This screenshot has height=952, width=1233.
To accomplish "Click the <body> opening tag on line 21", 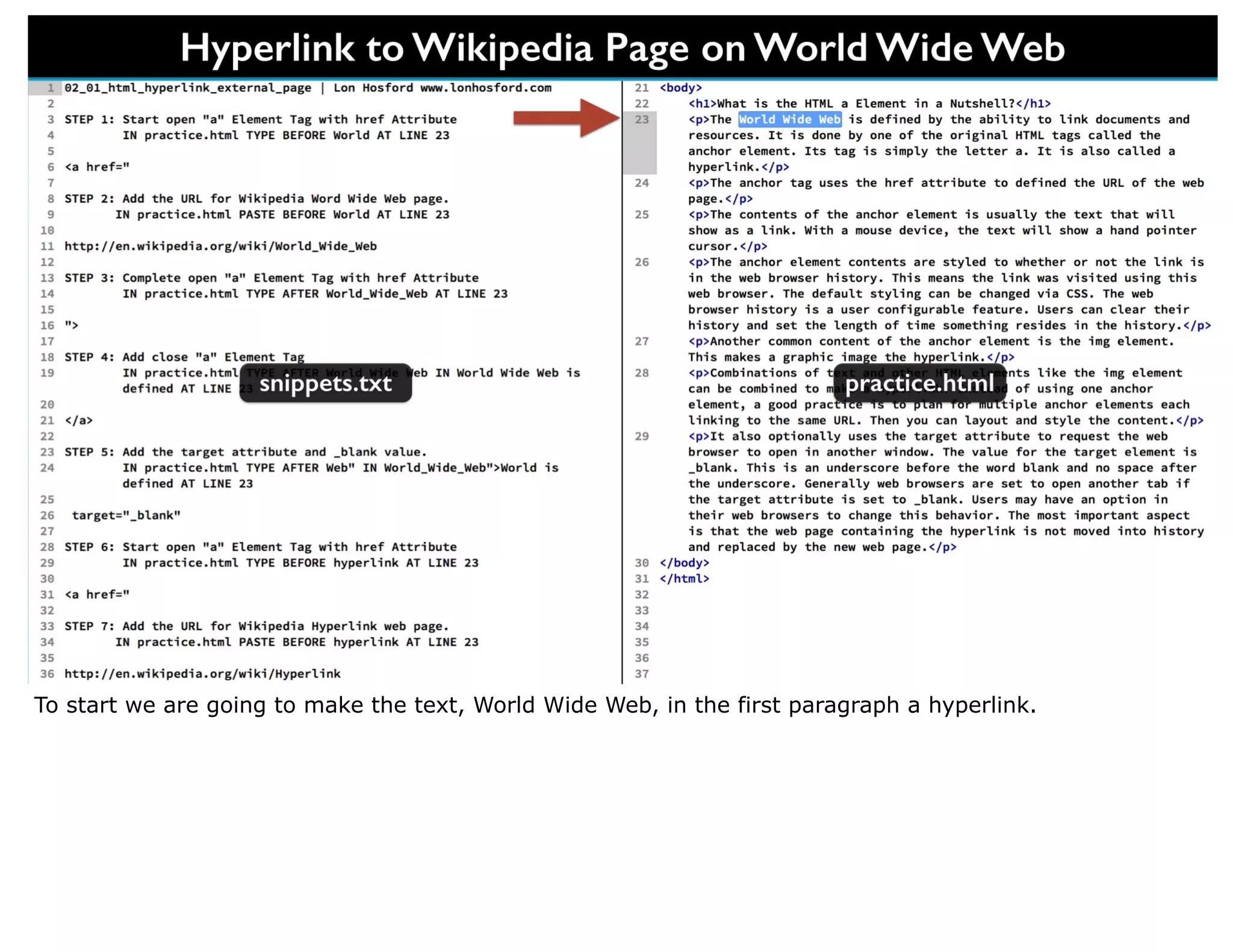I will click(x=680, y=88).
